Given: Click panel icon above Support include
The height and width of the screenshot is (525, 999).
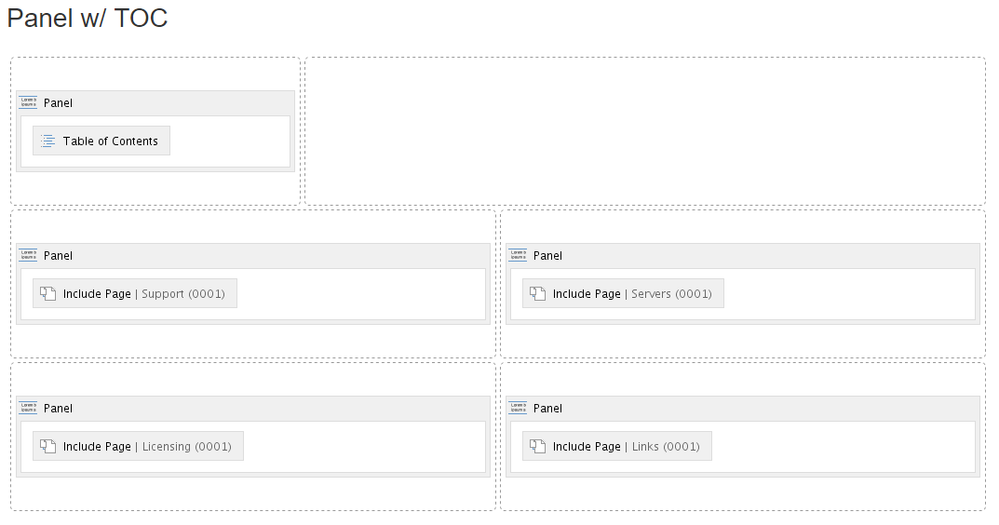Looking at the screenshot, I should click(x=28, y=255).
